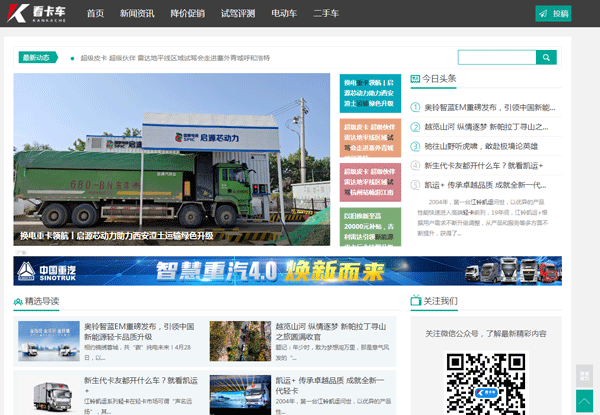This screenshot has height=415, width=600.
Task: Open article title 奥铃智蓝EM重磅发布，引领中国新能源轻卡品质升级
Action: tap(140, 332)
